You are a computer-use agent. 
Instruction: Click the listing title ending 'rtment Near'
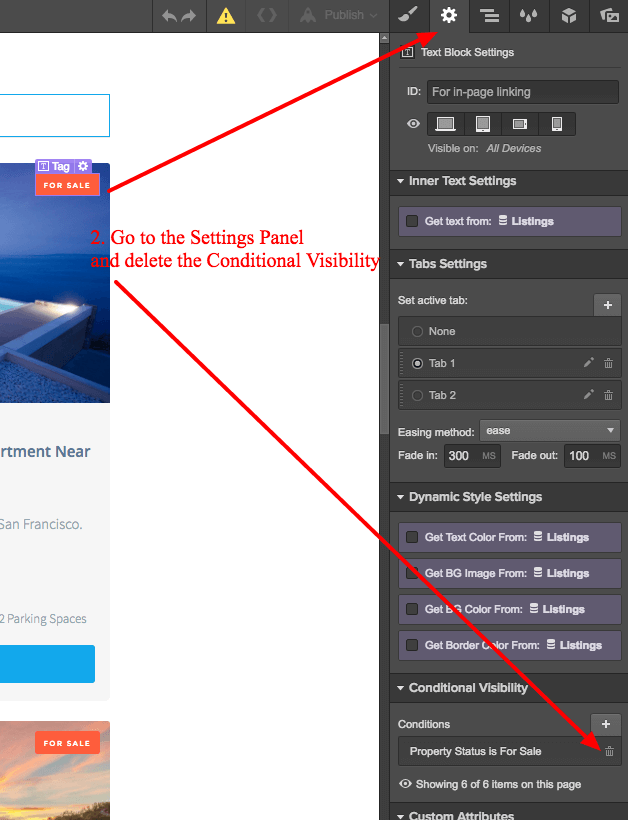click(45, 451)
